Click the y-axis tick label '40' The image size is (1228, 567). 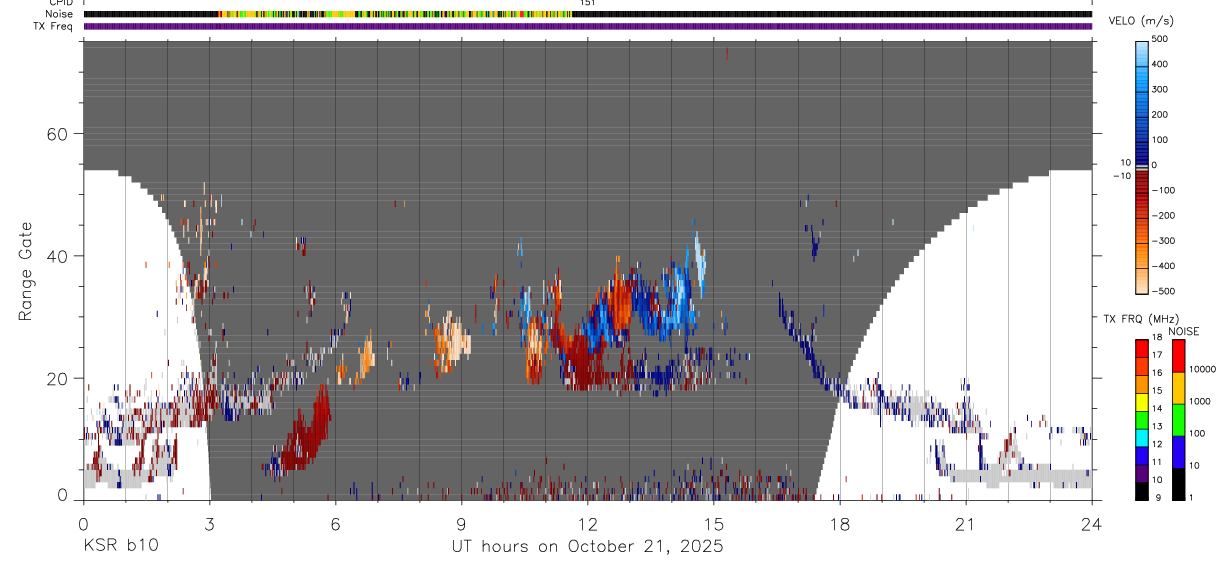57,256
